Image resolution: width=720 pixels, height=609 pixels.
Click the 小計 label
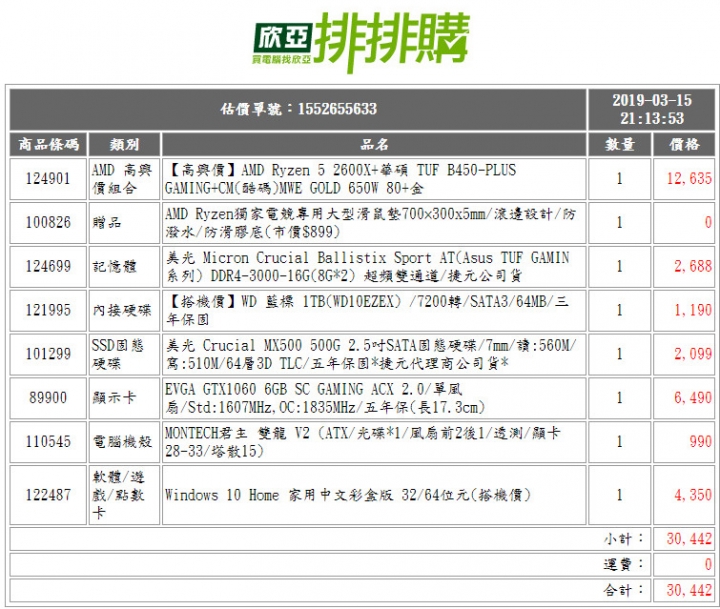point(624,539)
